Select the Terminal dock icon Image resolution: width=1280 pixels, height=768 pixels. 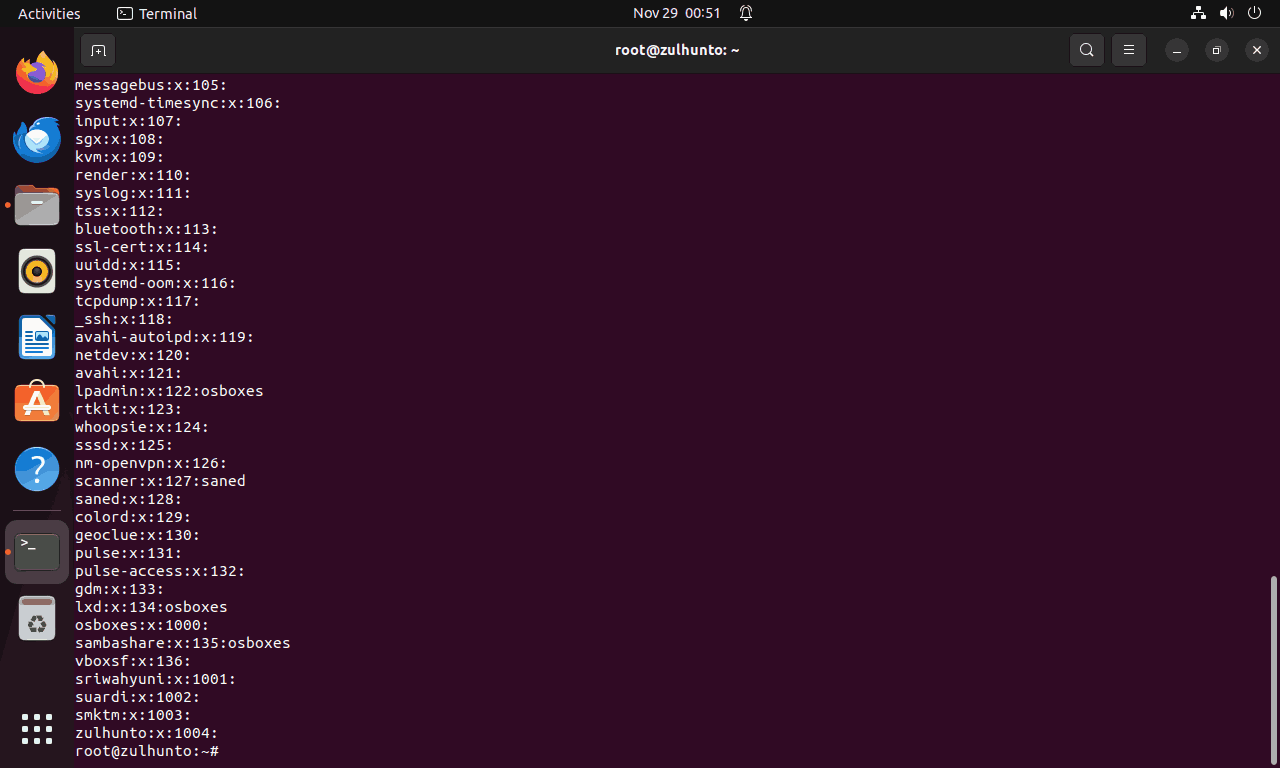pos(37,552)
